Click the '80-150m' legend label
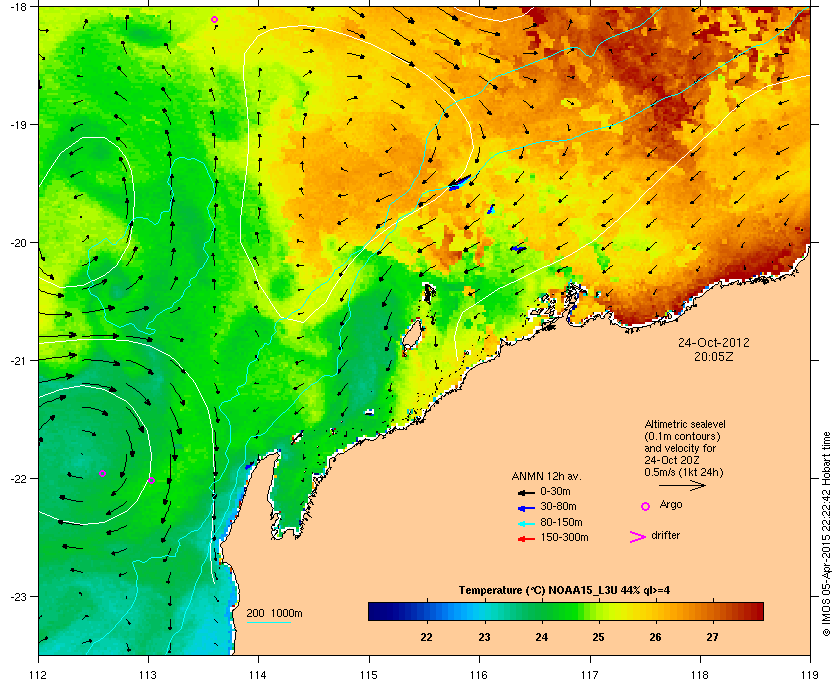Image resolution: width=840 pixels, height=680 pixels. click(561, 522)
